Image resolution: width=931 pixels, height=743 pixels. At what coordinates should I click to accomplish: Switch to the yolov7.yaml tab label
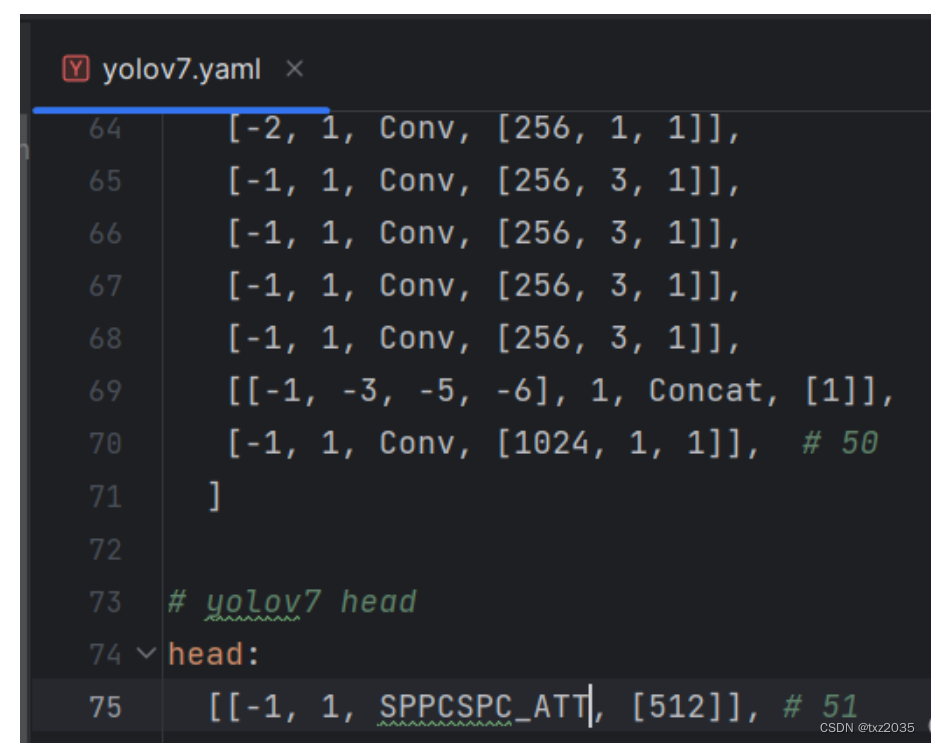180,69
